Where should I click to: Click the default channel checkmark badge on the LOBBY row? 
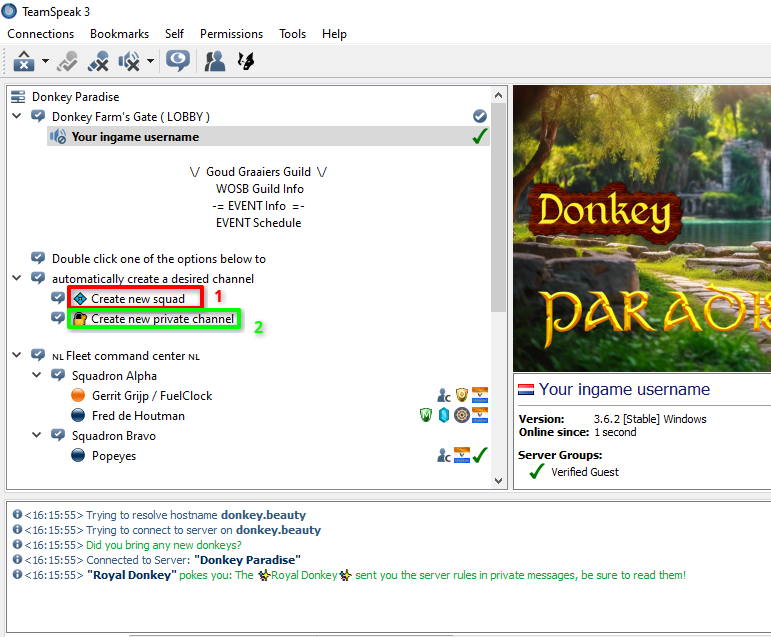[x=480, y=116]
